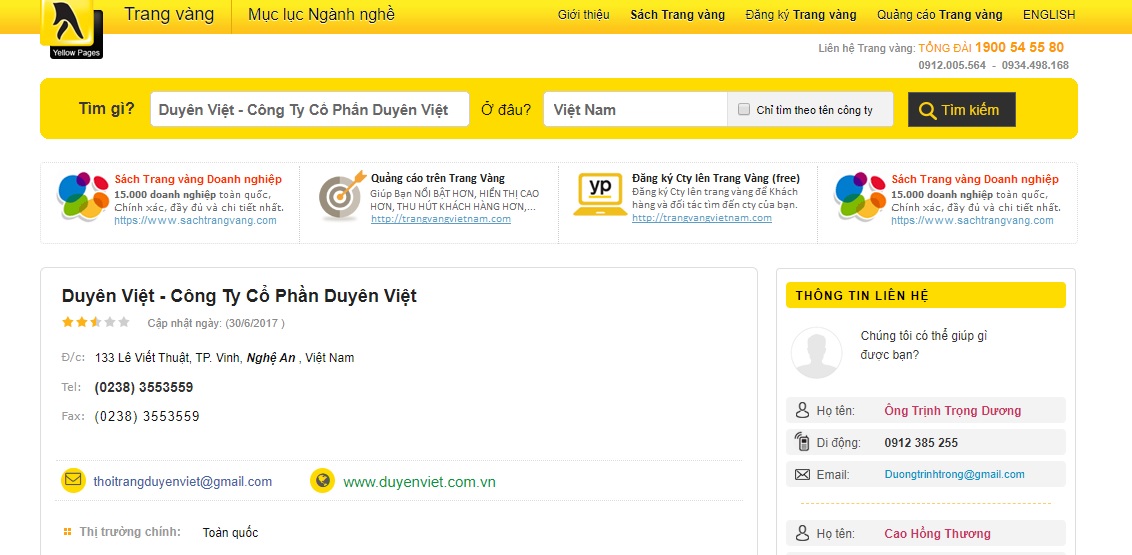Focus the 'Tìm gì?' search field
This screenshot has width=1132, height=555.
[x=310, y=110]
